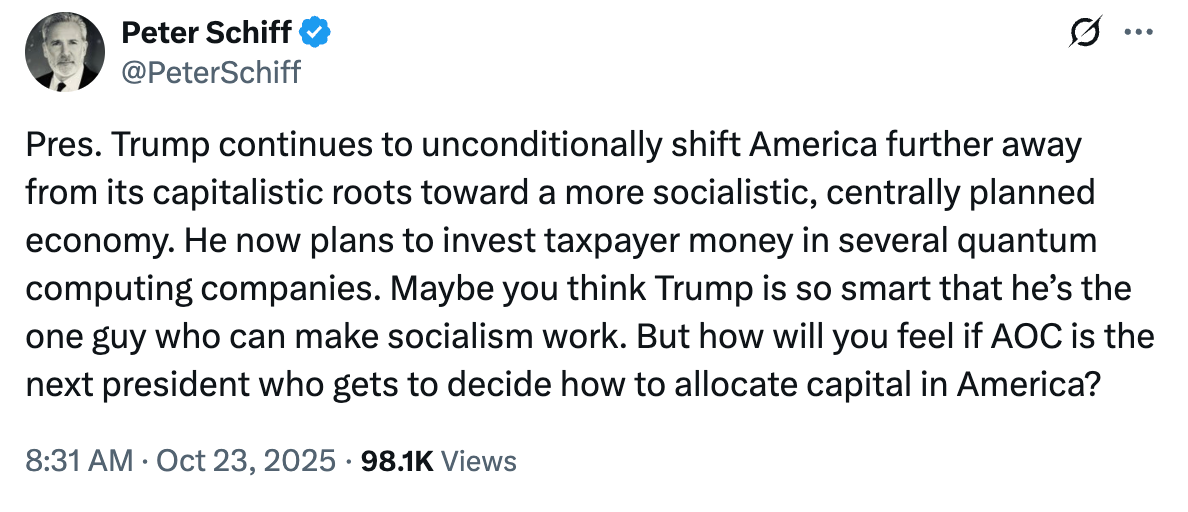Click the Views label

[x=478, y=461]
